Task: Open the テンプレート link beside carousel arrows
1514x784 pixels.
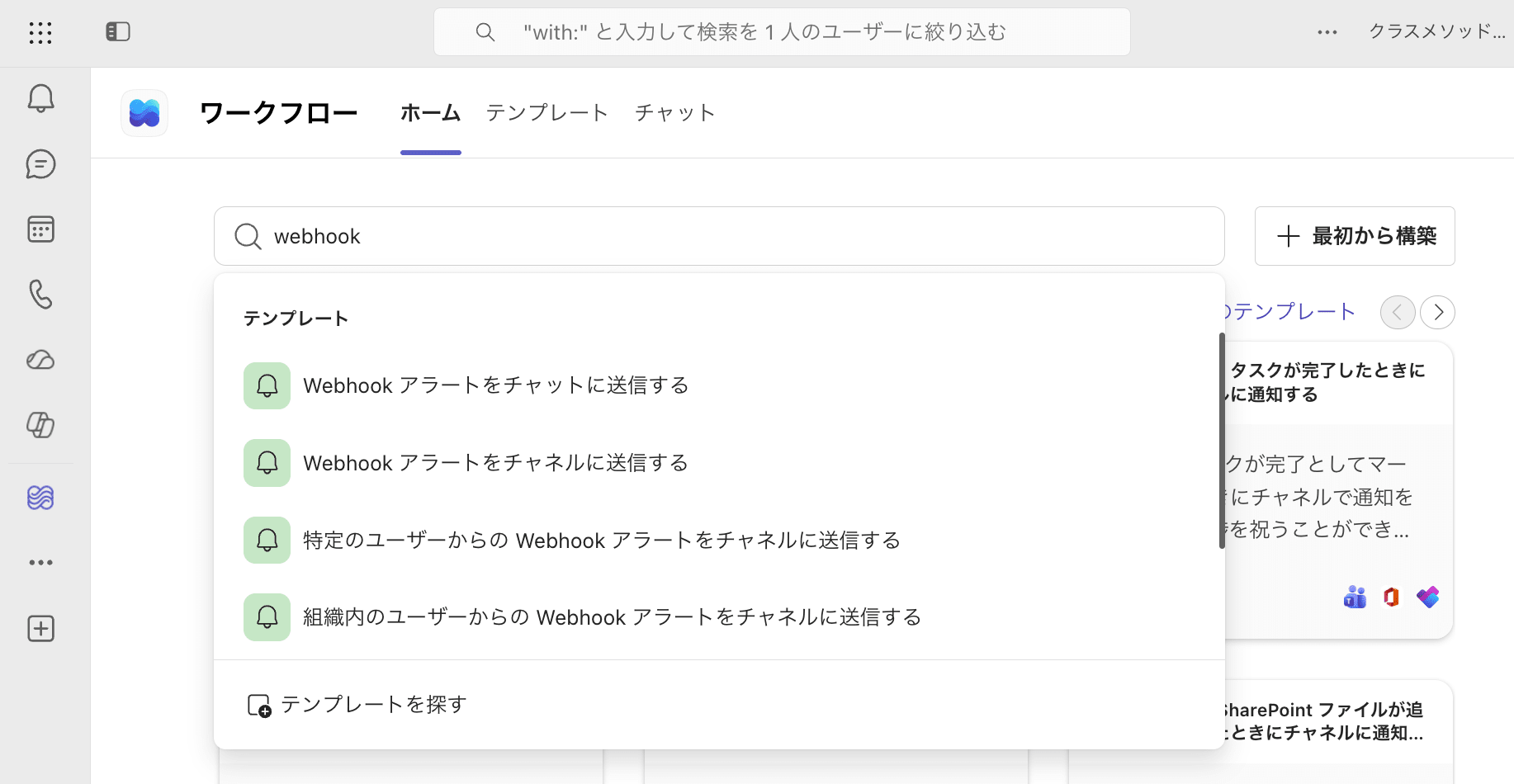Action: point(1290,311)
